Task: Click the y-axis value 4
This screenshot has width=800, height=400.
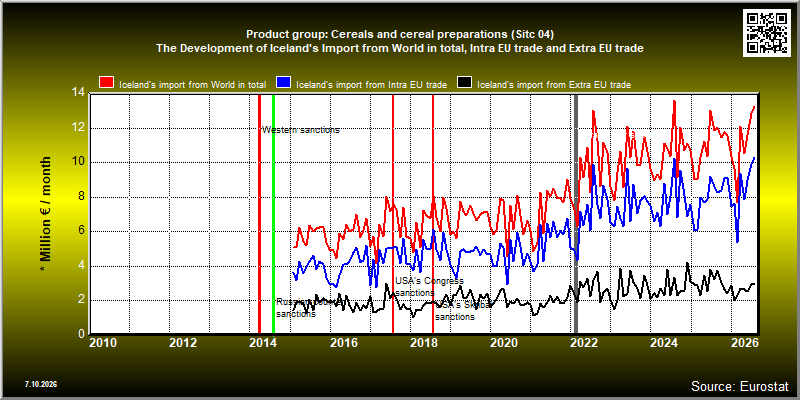Action: coord(81,266)
